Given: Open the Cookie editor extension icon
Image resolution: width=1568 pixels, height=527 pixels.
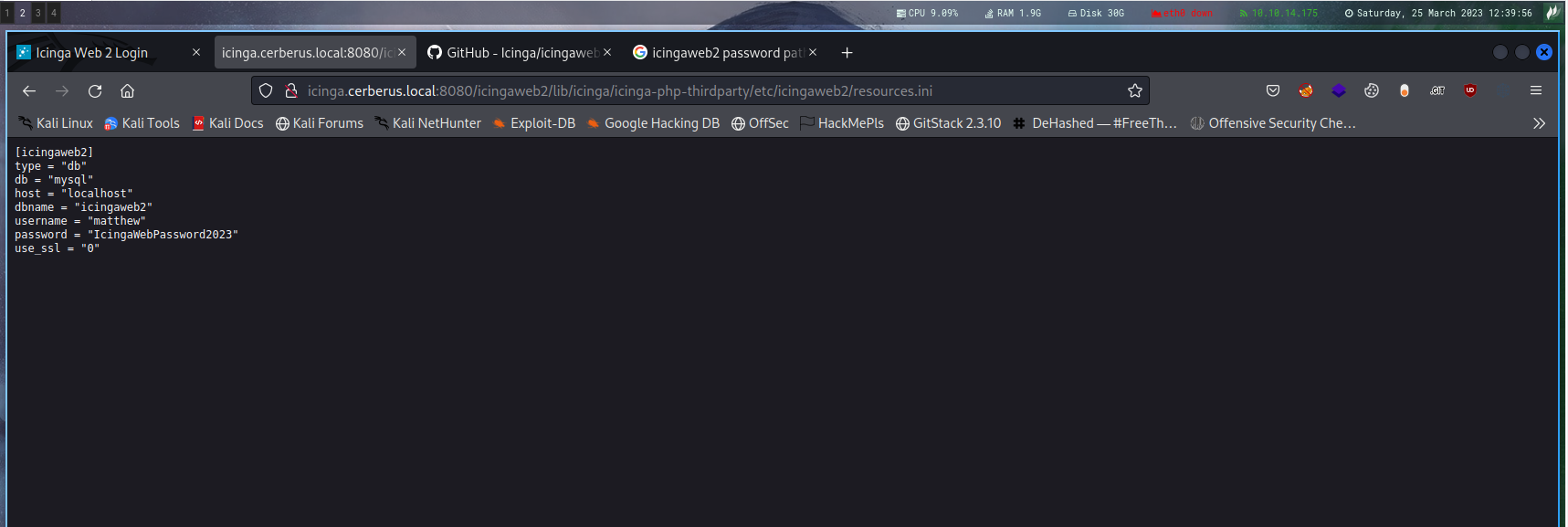Looking at the screenshot, I should pos(1372,90).
